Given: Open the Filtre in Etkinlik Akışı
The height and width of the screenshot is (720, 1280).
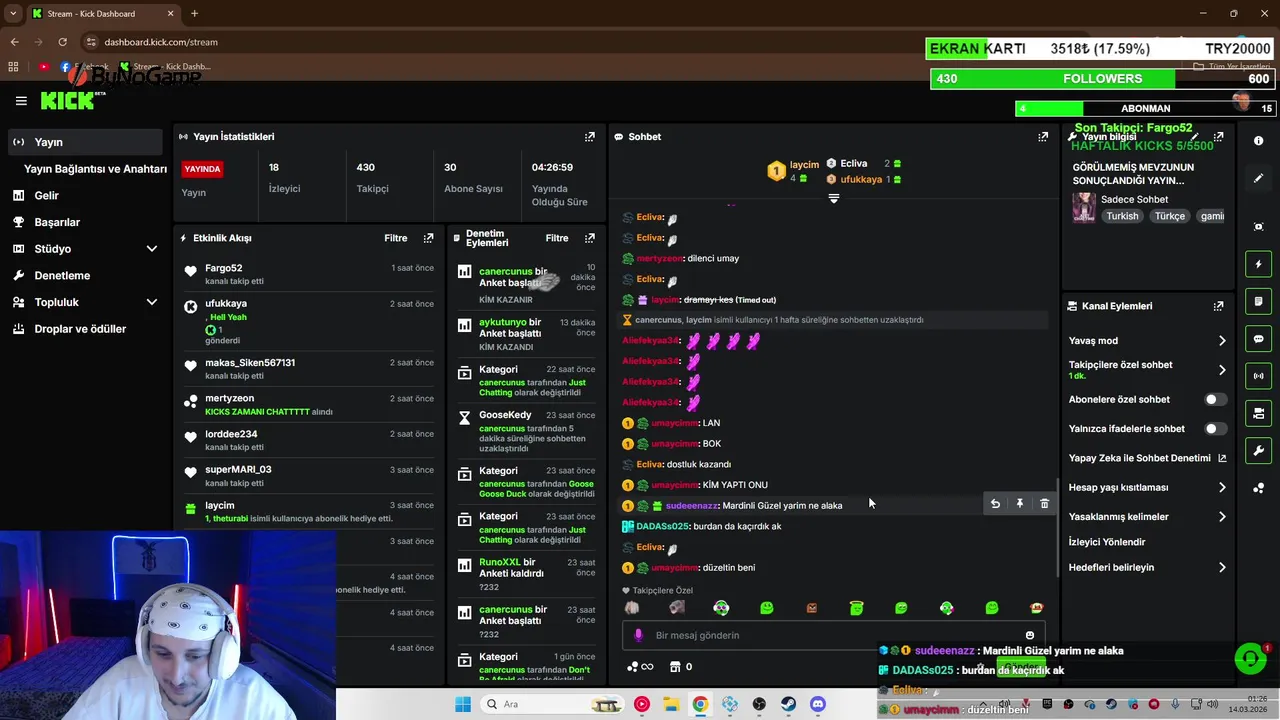Looking at the screenshot, I should (x=396, y=238).
